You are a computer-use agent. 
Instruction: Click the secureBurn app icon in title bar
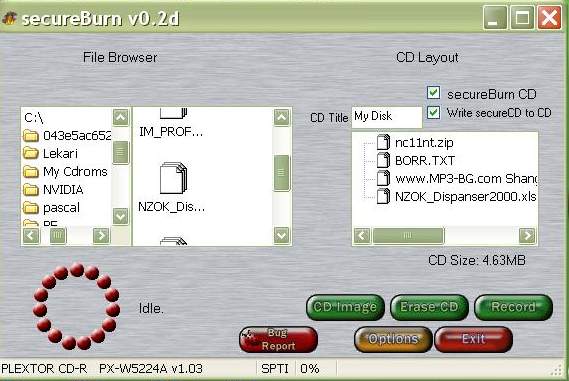tap(9, 18)
